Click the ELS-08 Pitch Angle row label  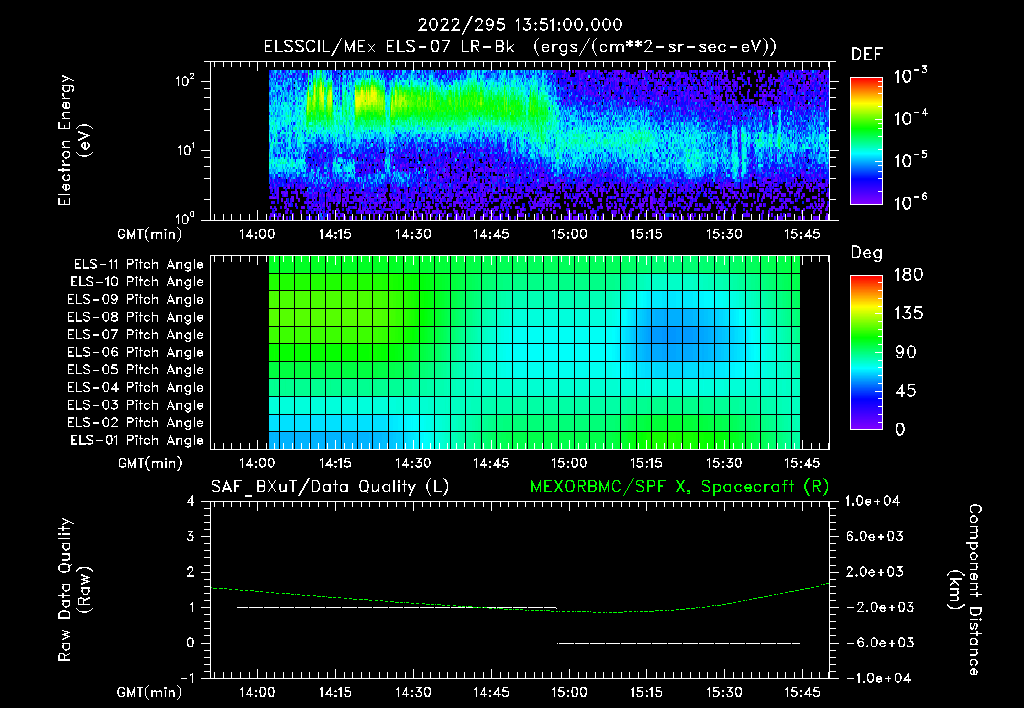(136, 317)
